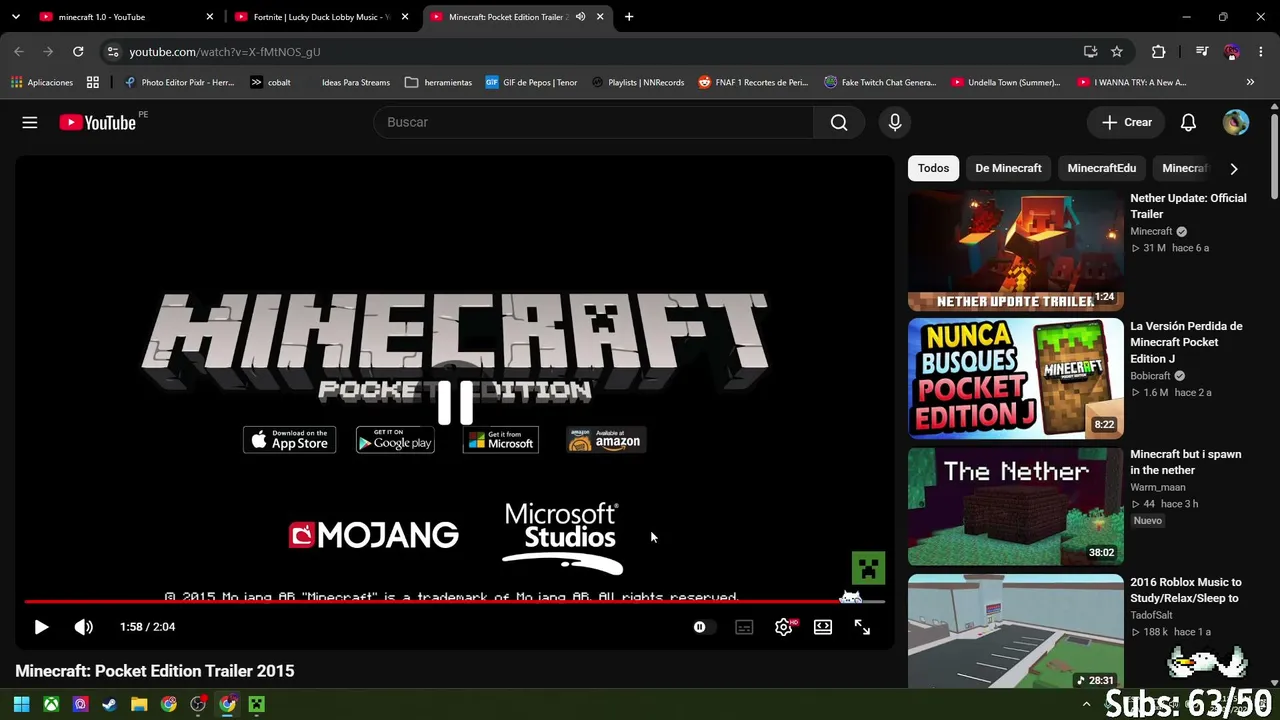Open the title 'Nether Update: Official Trailer'
Viewport: 1280px width, 720px height.
[x=1188, y=206]
